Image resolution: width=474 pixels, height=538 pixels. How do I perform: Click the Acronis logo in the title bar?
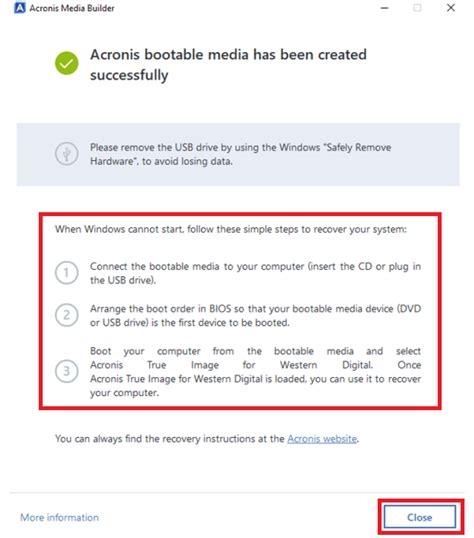pyautogui.click(x=20, y=8)
